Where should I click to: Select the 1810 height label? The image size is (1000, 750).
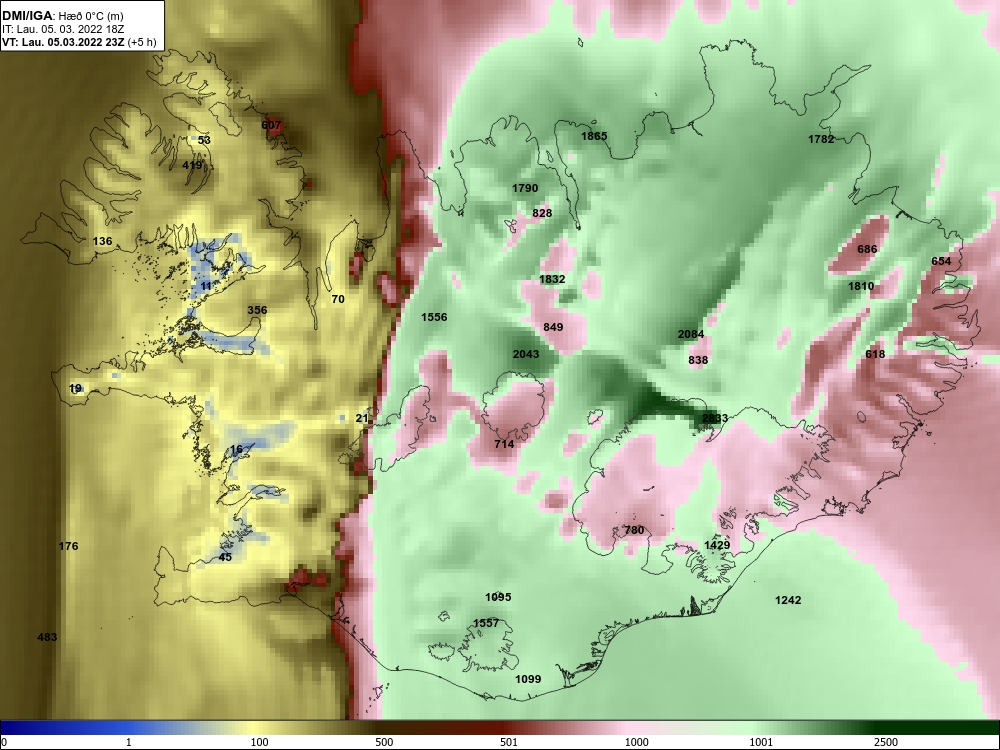click(x=861, y=287)
